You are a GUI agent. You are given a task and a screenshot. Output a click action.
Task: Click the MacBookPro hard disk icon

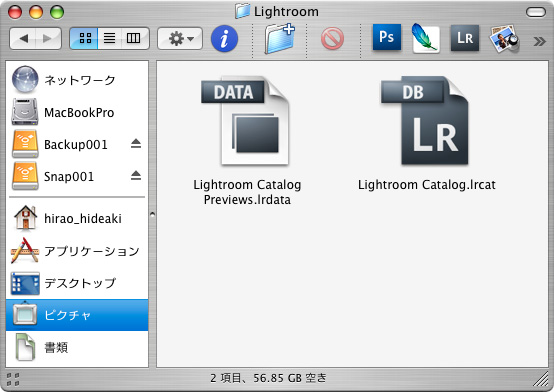pyautogui.click(x=25, y=112)
